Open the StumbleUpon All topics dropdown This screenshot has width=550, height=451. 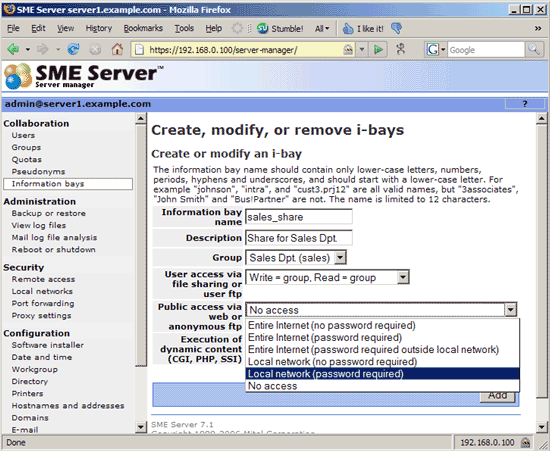(x=322, y=29)
